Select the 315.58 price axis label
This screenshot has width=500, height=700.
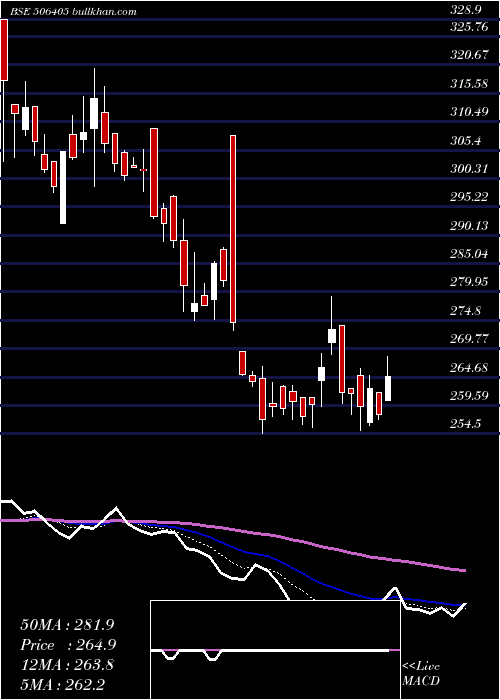tap(470, 83)
